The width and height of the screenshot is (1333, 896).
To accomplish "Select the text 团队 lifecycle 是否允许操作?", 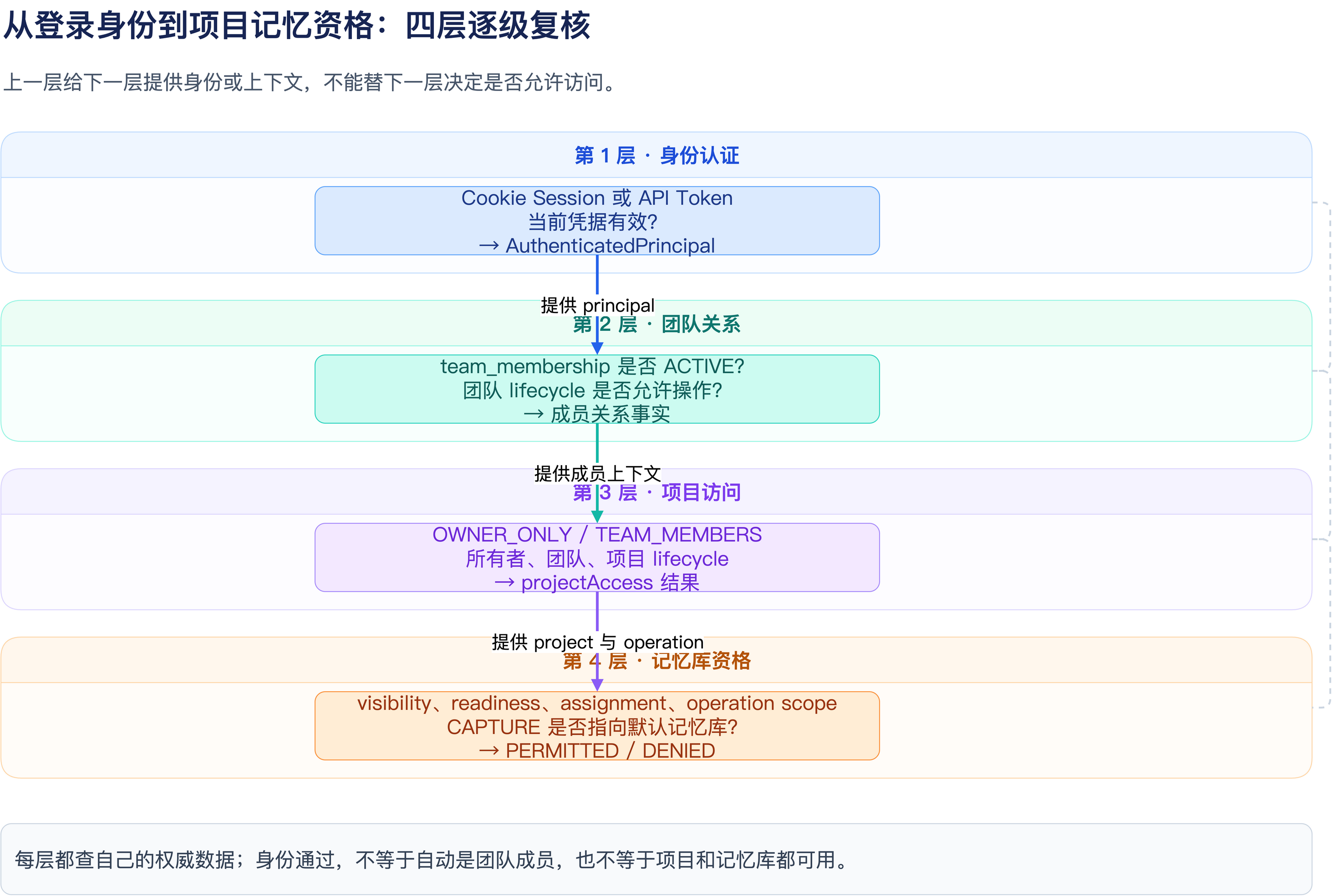I will pyautogui.click(x=593, y=390).
